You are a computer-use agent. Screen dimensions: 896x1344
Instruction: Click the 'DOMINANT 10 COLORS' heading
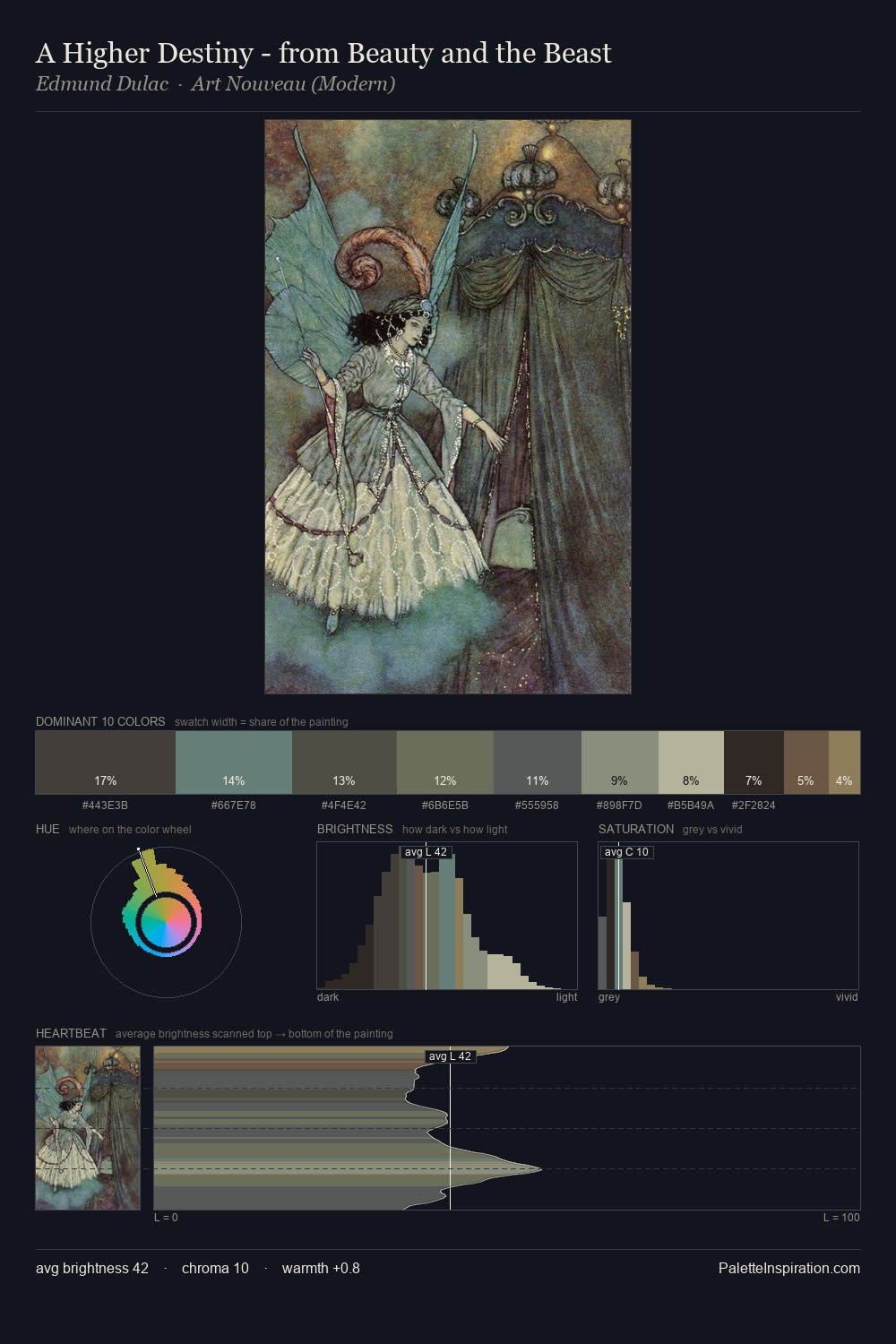pyautogui.click(x=100, y=721)
